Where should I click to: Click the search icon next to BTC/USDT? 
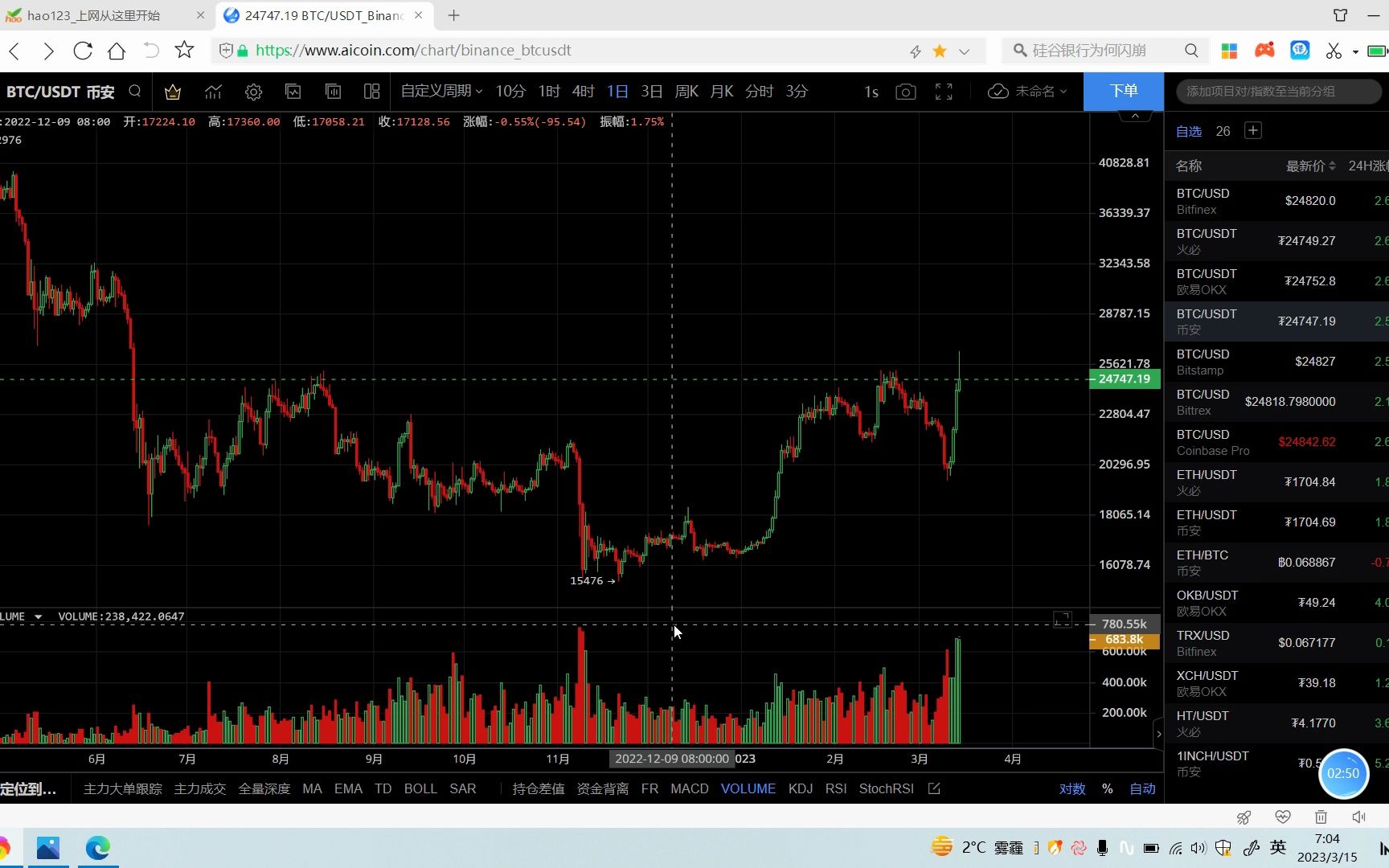point(135,92)
